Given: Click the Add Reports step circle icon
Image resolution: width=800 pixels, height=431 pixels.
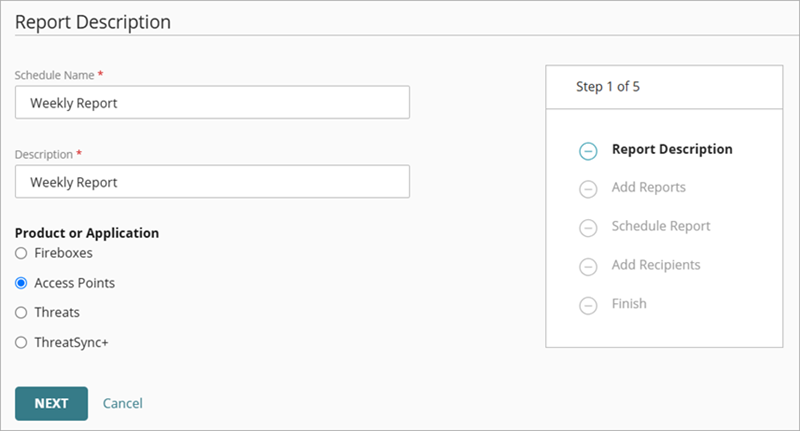Looking at the screenshot, I should 588,189.
